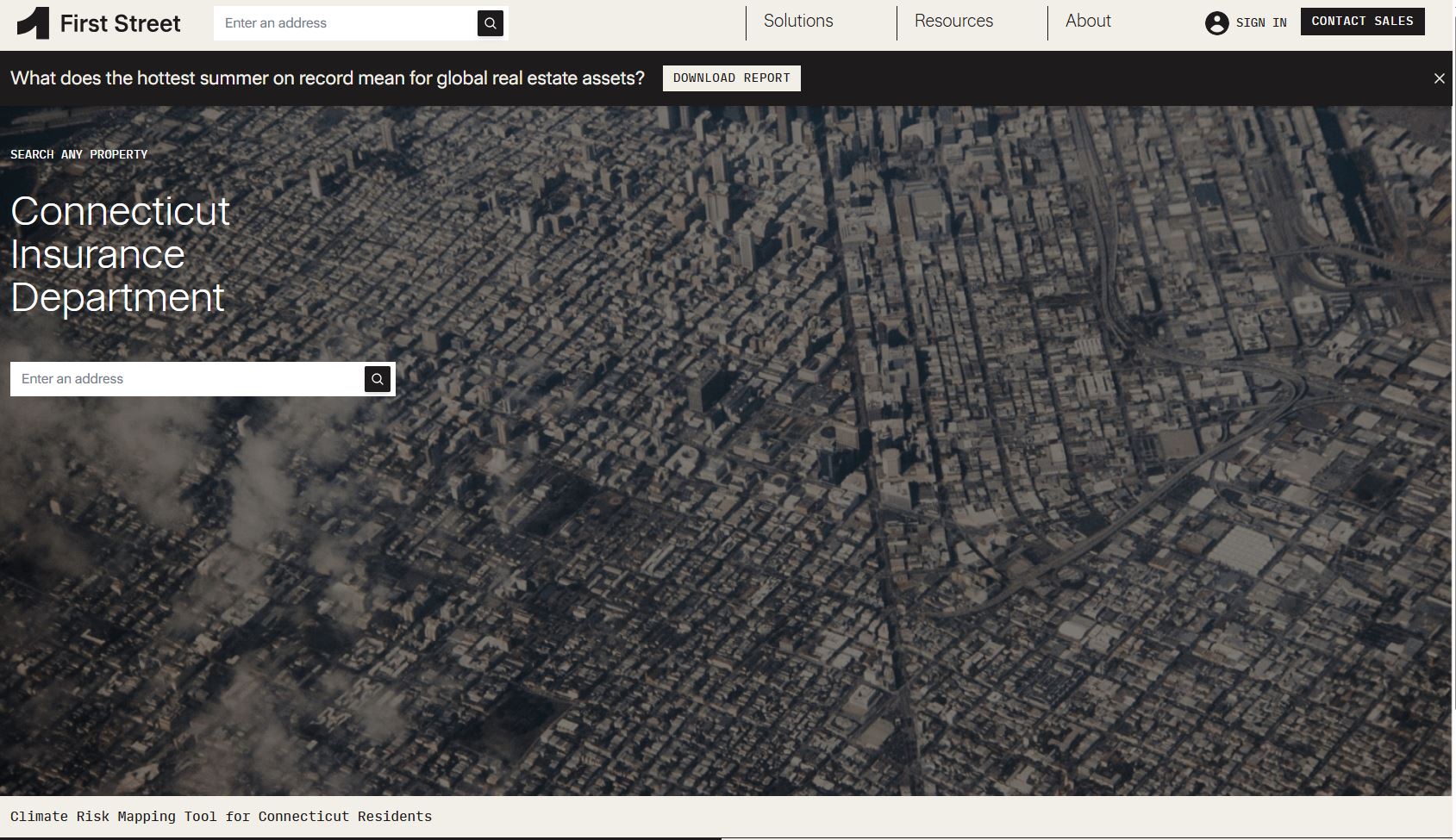This screenshot has height=840, width=1456.
Task: Click the Contact Sales button
Action: (x=1362, y=21)
